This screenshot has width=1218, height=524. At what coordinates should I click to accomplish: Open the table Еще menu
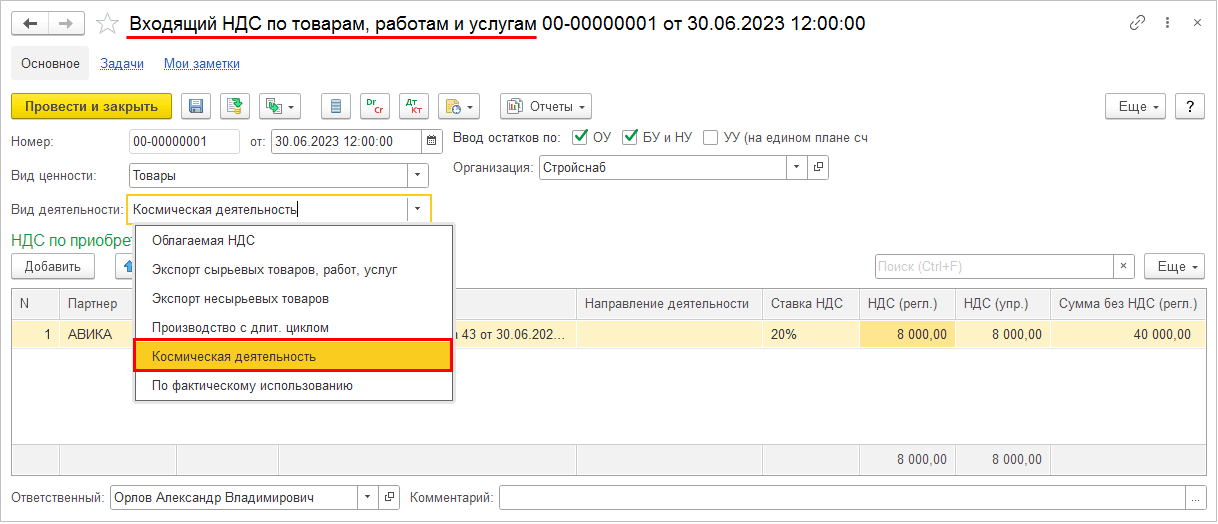1174,266
